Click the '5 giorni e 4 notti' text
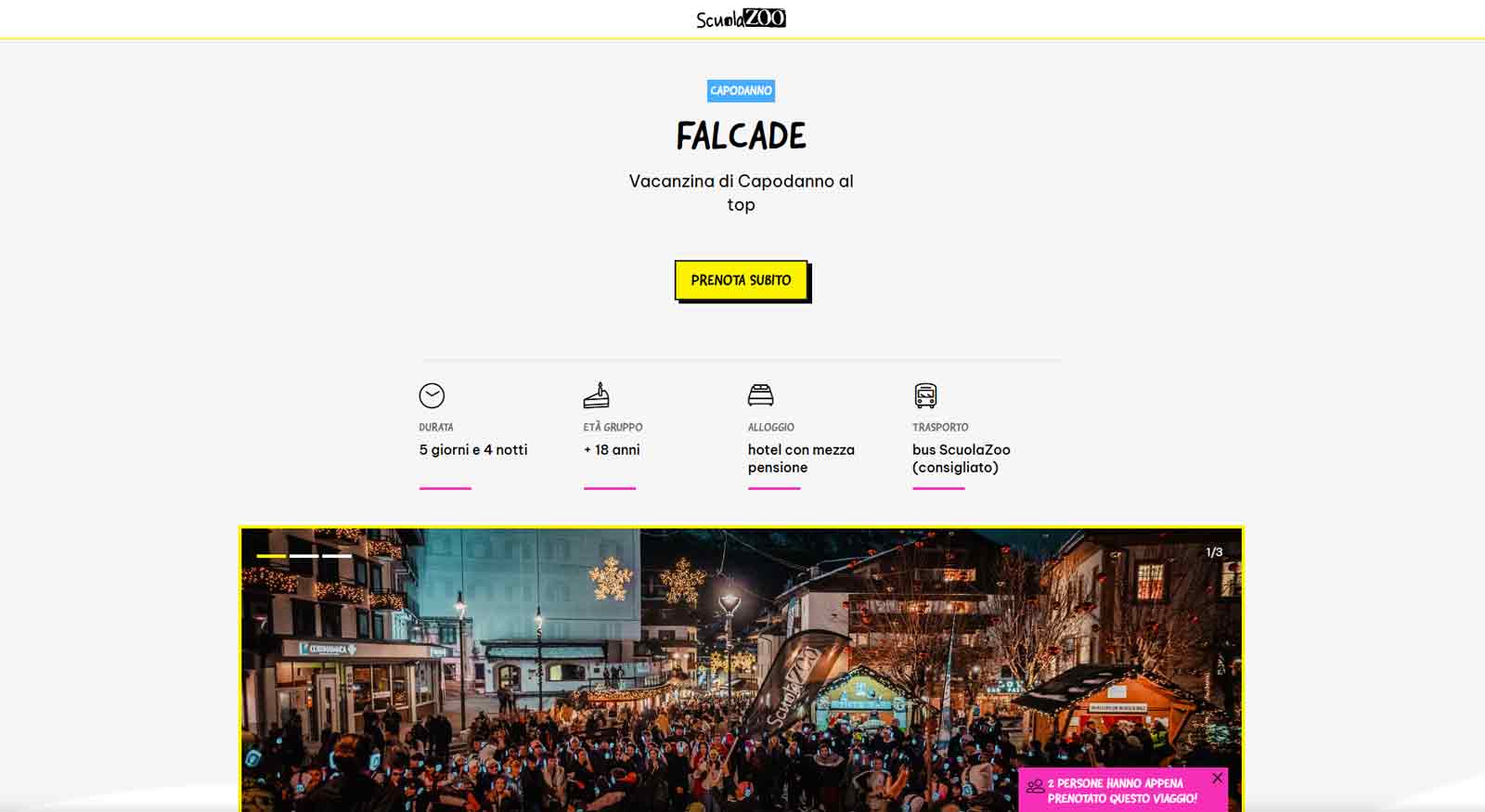This screenshot has width=1485, height=812. click(473, 449)
